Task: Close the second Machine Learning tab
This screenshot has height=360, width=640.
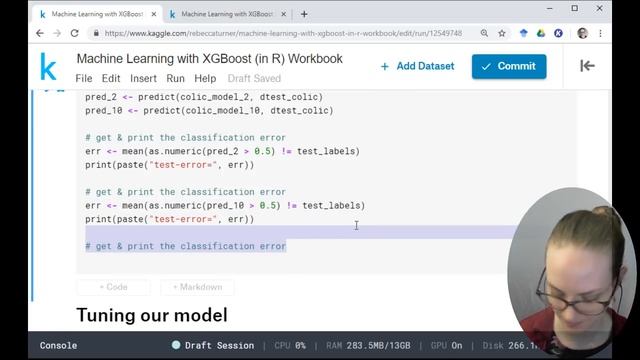Action: pos(284,14)
